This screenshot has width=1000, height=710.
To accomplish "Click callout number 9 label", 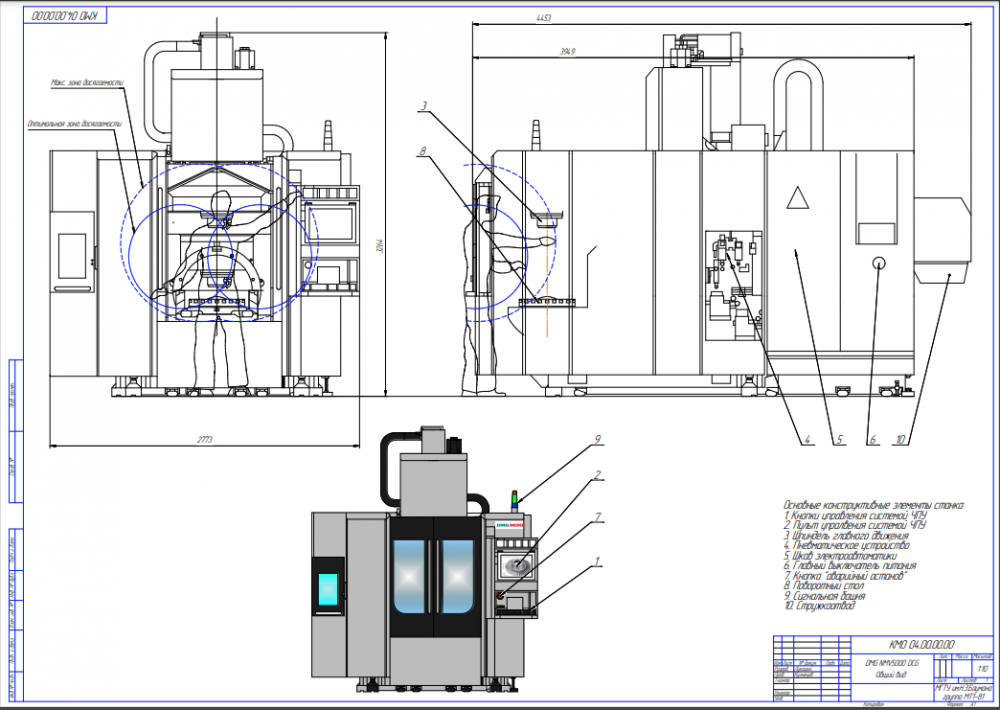I will (x=596, y=440).
